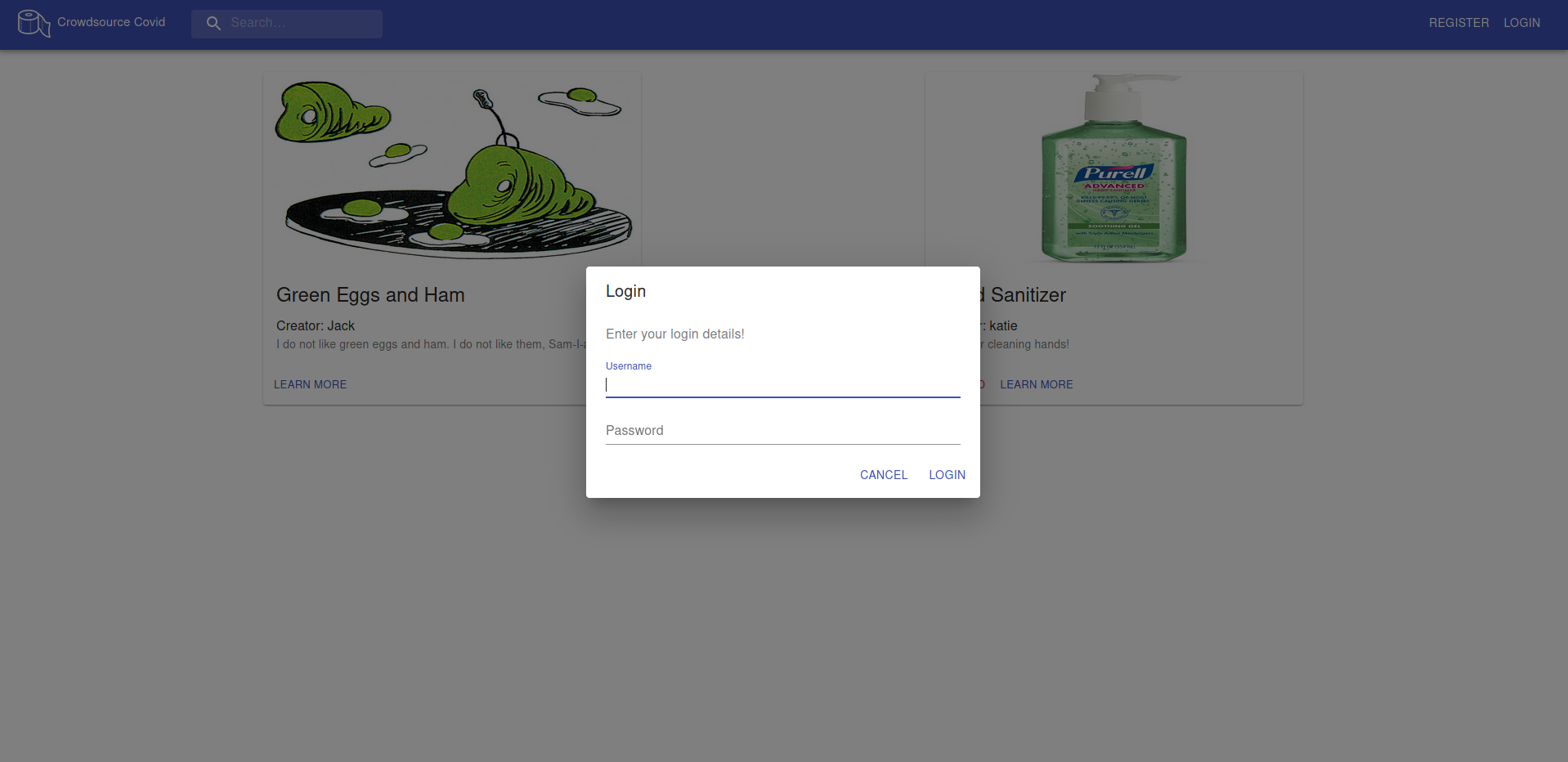Click the Green Eggs and Ham title
The image size is (1568, 762).
click(370, 295)
